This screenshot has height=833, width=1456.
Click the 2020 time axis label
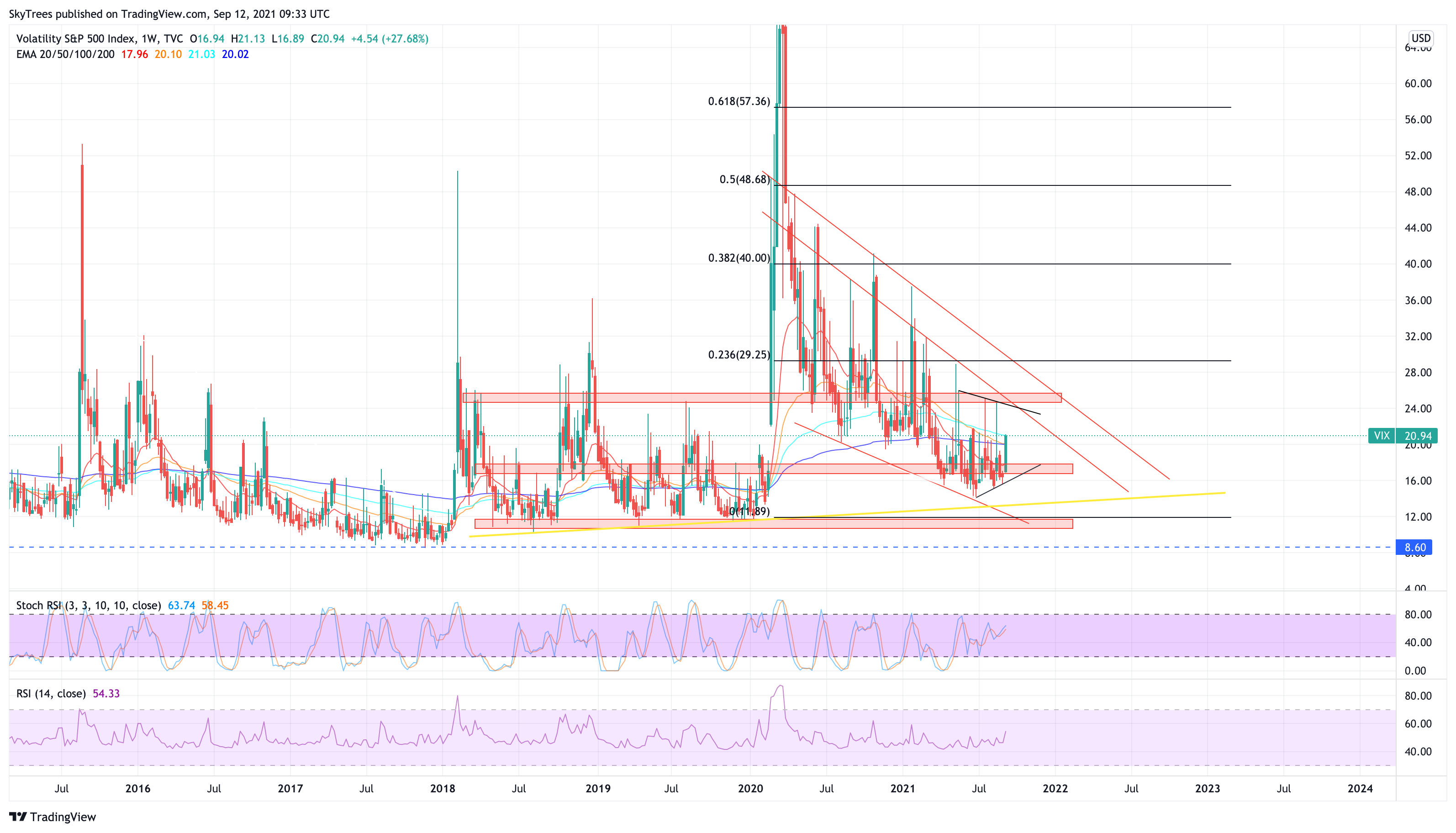(x=750, y=788)
